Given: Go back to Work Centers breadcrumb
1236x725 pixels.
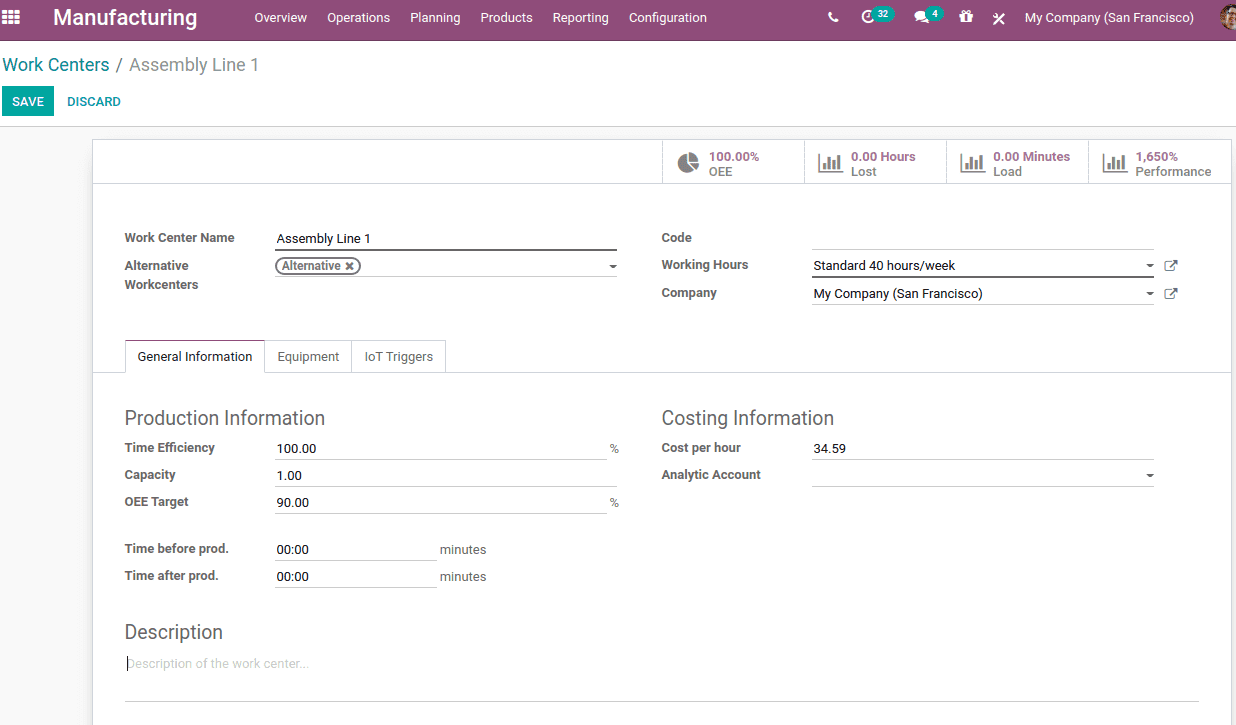Looking at the screenshot, I should [x=56, y=65].
